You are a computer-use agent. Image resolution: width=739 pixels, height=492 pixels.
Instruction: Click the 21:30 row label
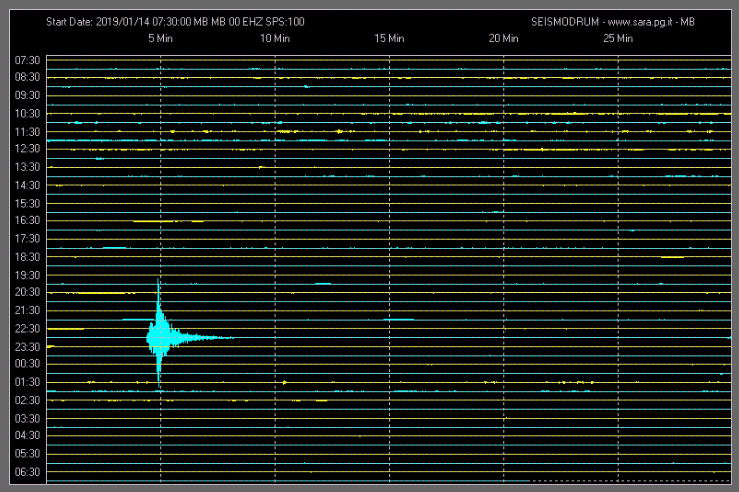tap(27, 310)
